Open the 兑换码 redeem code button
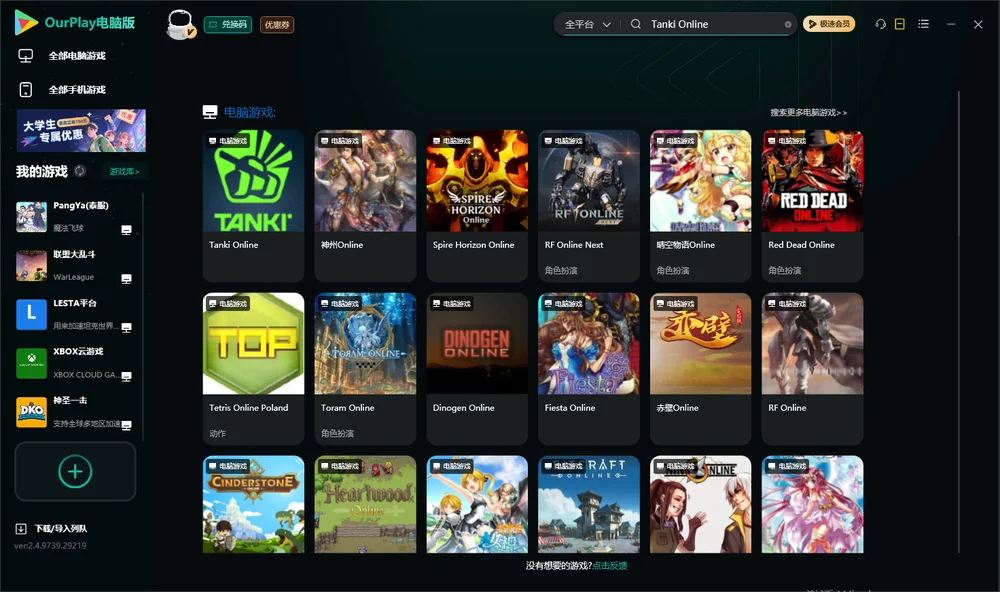 point(228,25)
